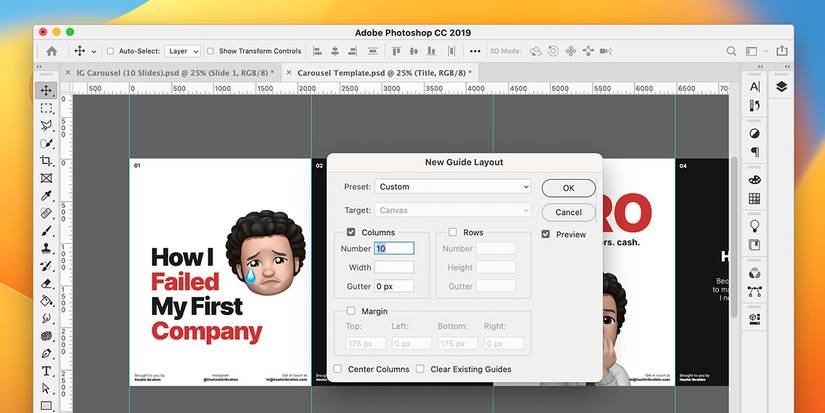Screen dimensions: 825x413
Task: Enable the Rows checkbox
Action: 452,232
